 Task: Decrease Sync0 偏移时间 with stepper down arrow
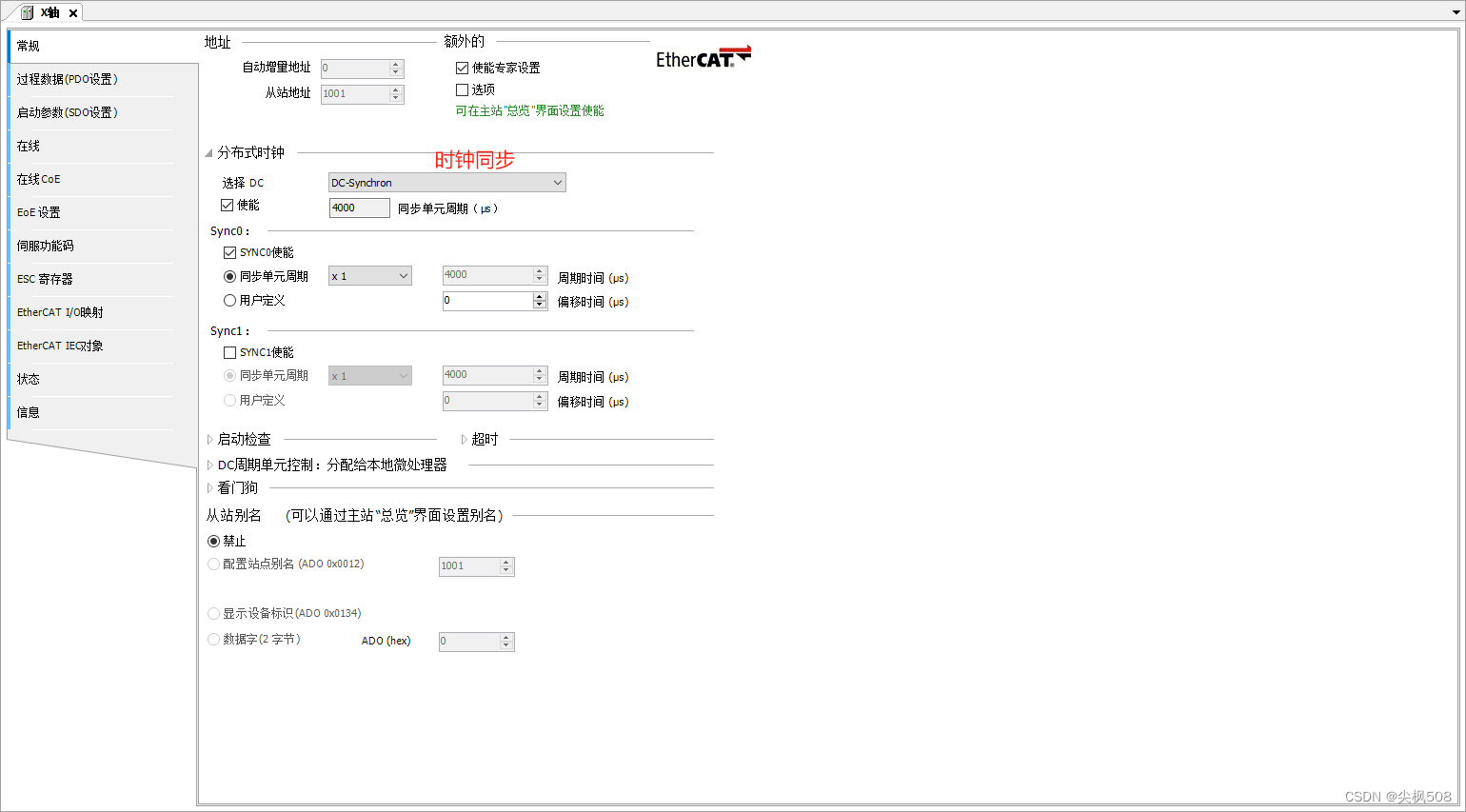[x=540, y=305]
